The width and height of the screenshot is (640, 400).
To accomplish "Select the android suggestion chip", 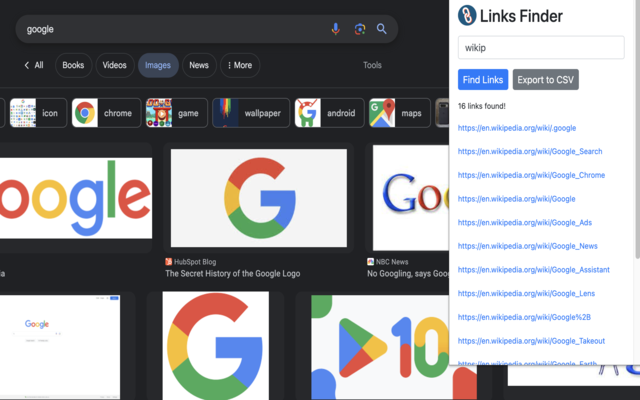I will [329, 113].
